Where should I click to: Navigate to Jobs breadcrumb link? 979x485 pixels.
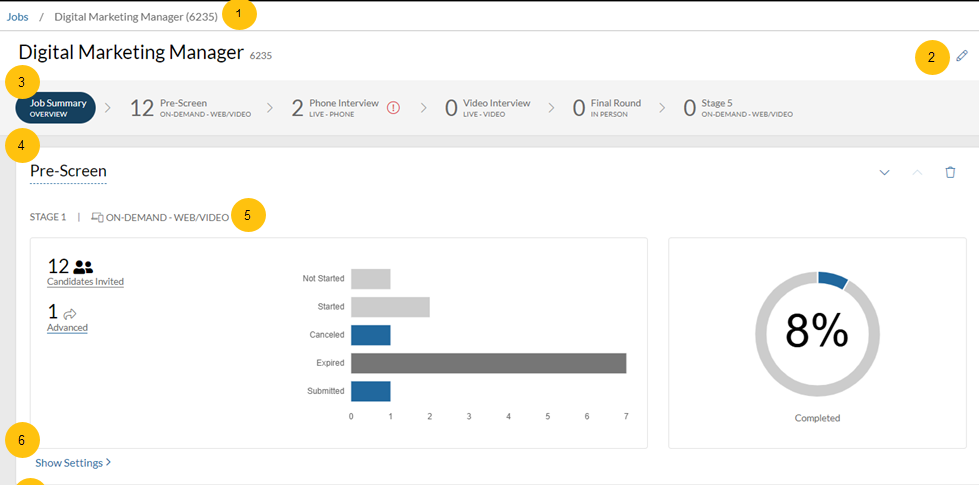coord(17,17)
